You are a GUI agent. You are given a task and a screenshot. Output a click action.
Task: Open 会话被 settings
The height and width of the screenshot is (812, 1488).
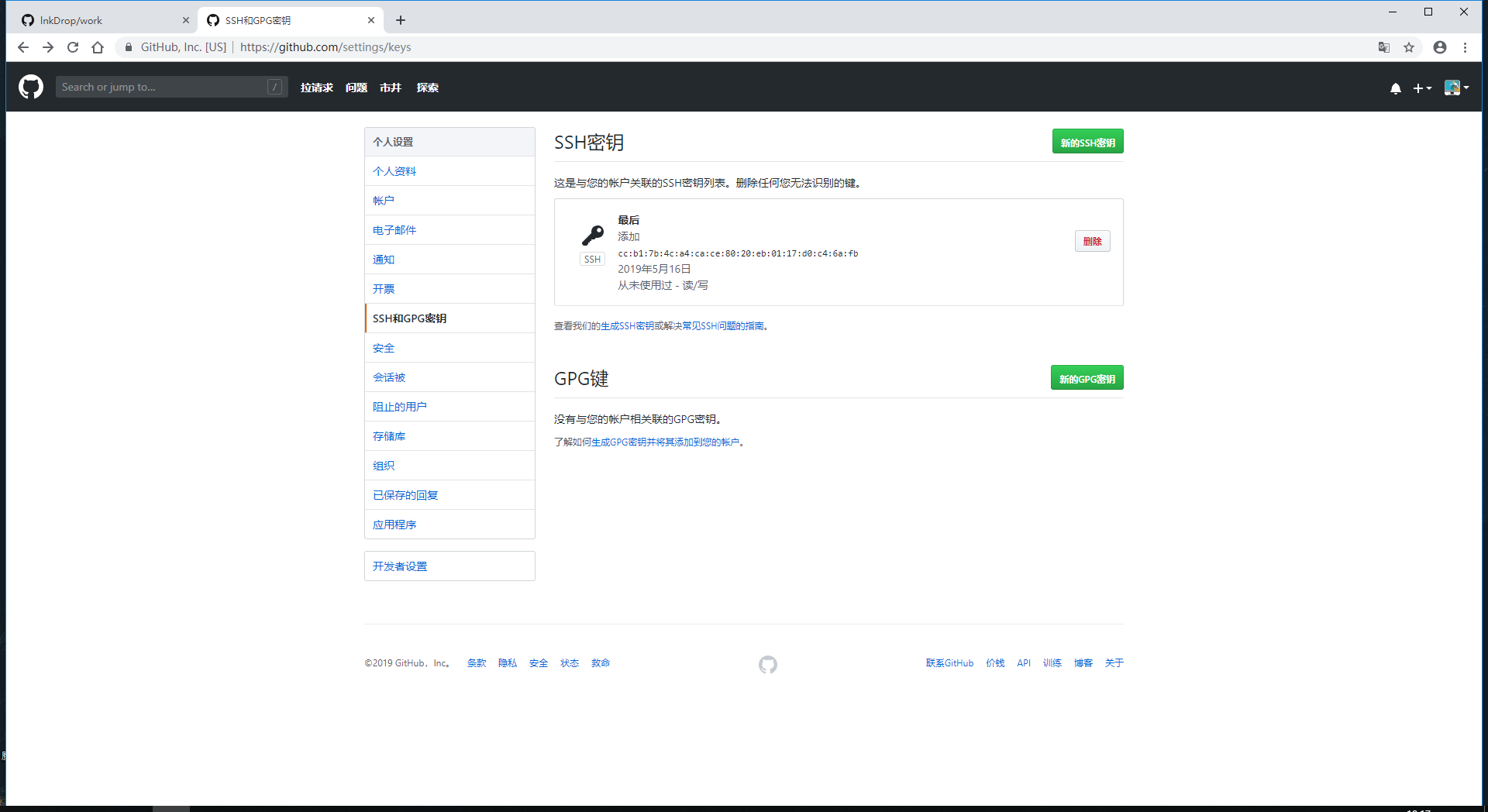449,377
